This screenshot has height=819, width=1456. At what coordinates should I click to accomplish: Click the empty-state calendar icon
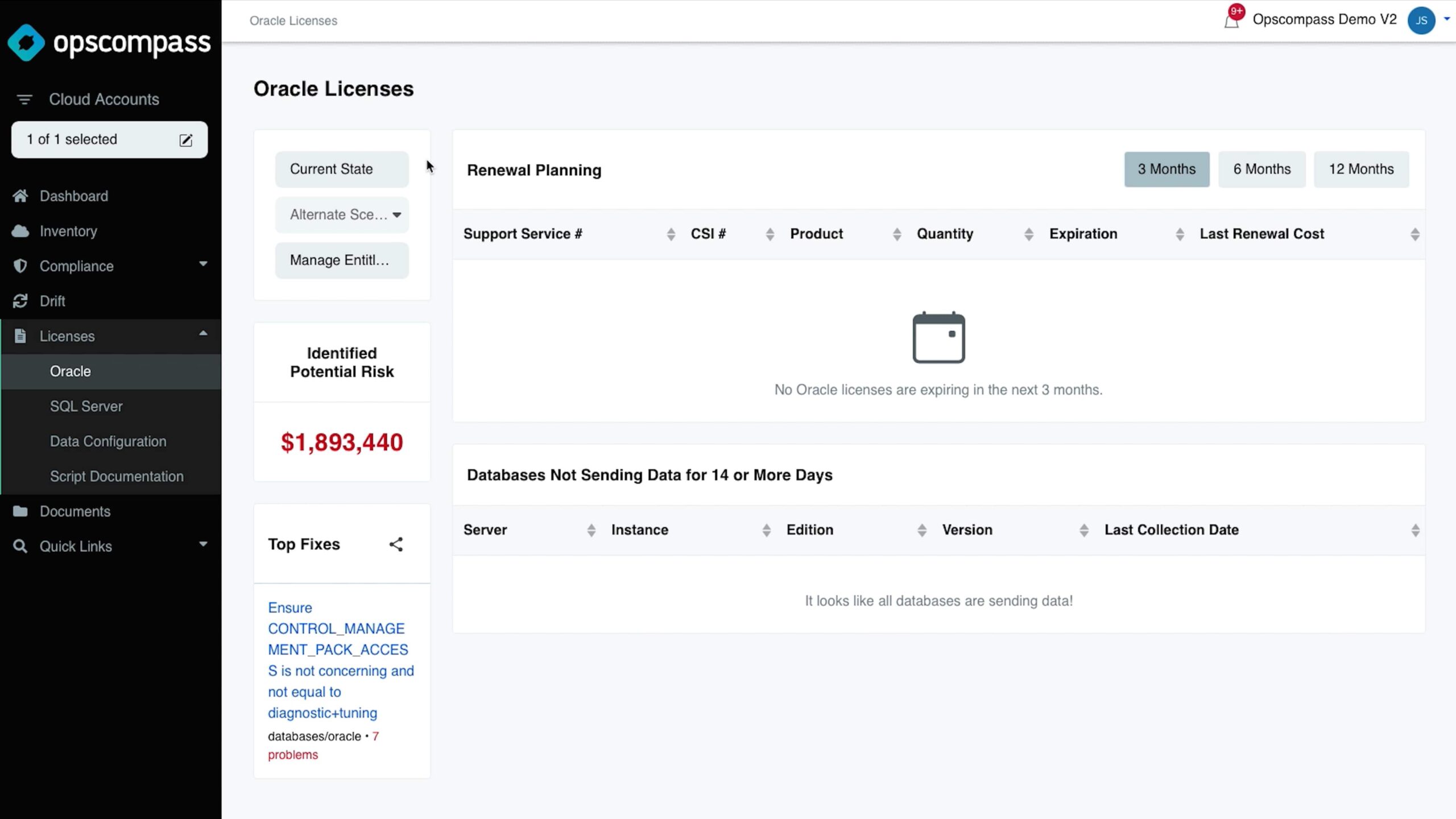click(938, 337)
